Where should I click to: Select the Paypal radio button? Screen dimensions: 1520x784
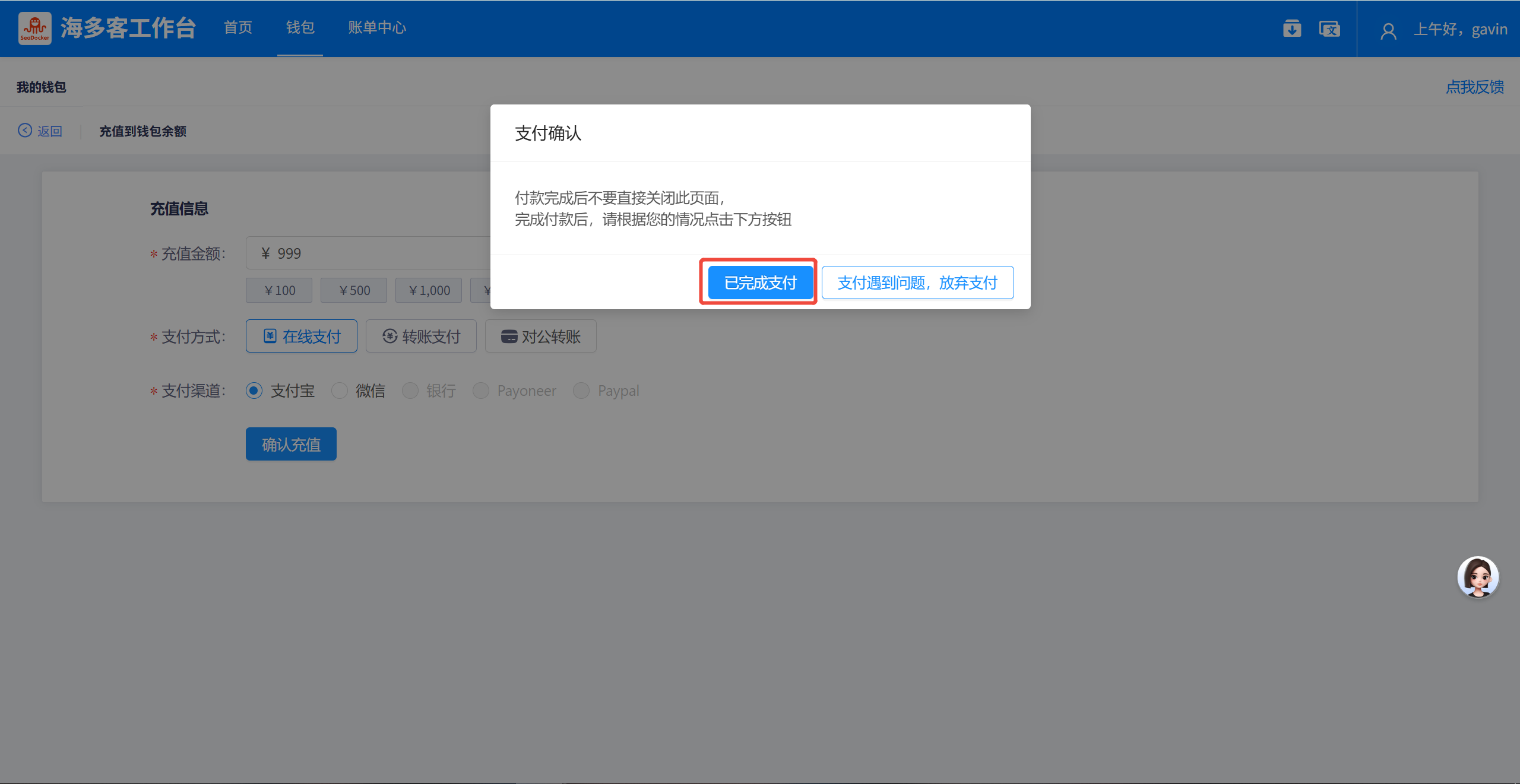pyautogui.click(x=581, y=391)
